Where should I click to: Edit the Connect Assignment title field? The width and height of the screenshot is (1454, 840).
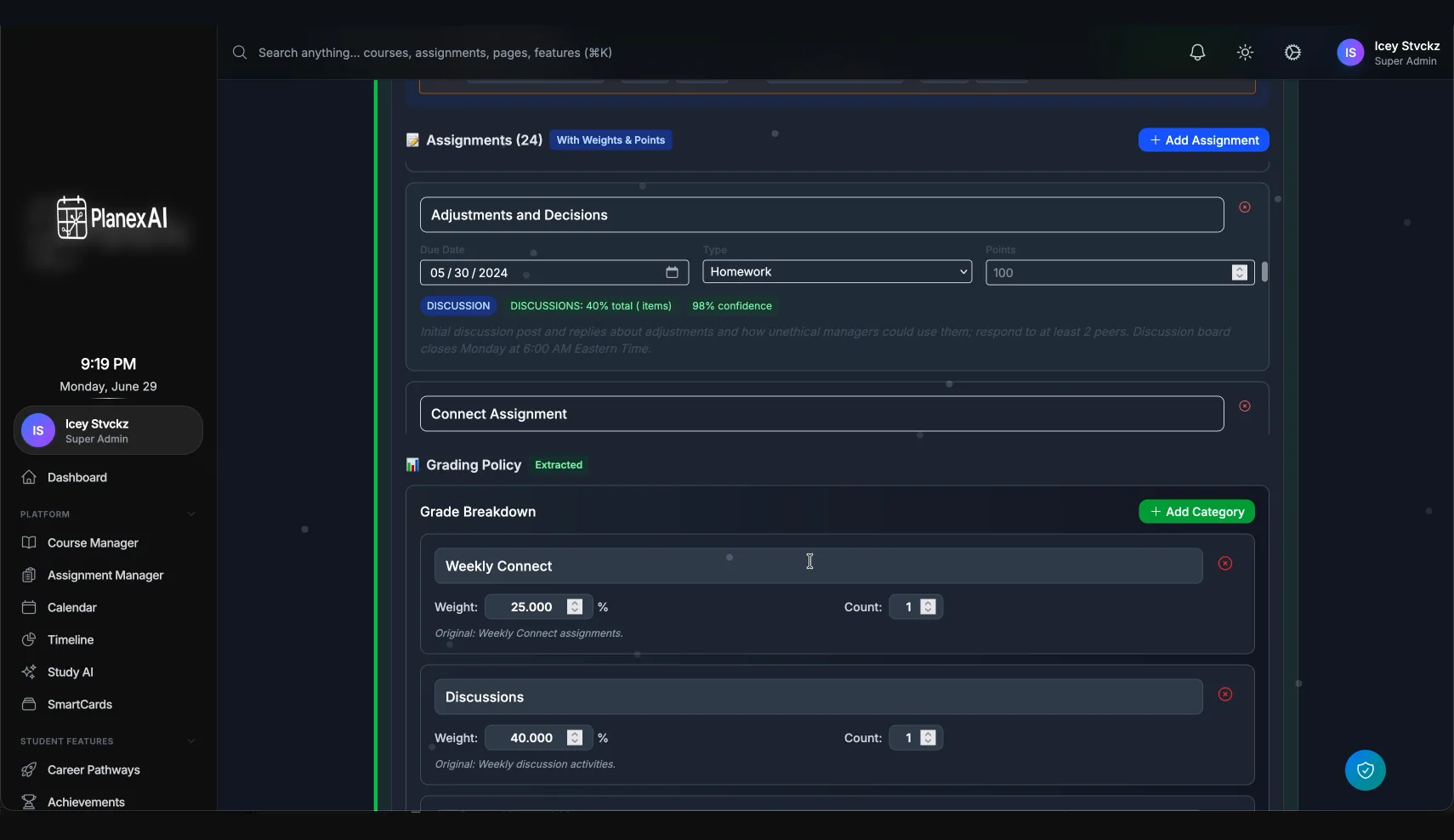click(821, 414)
